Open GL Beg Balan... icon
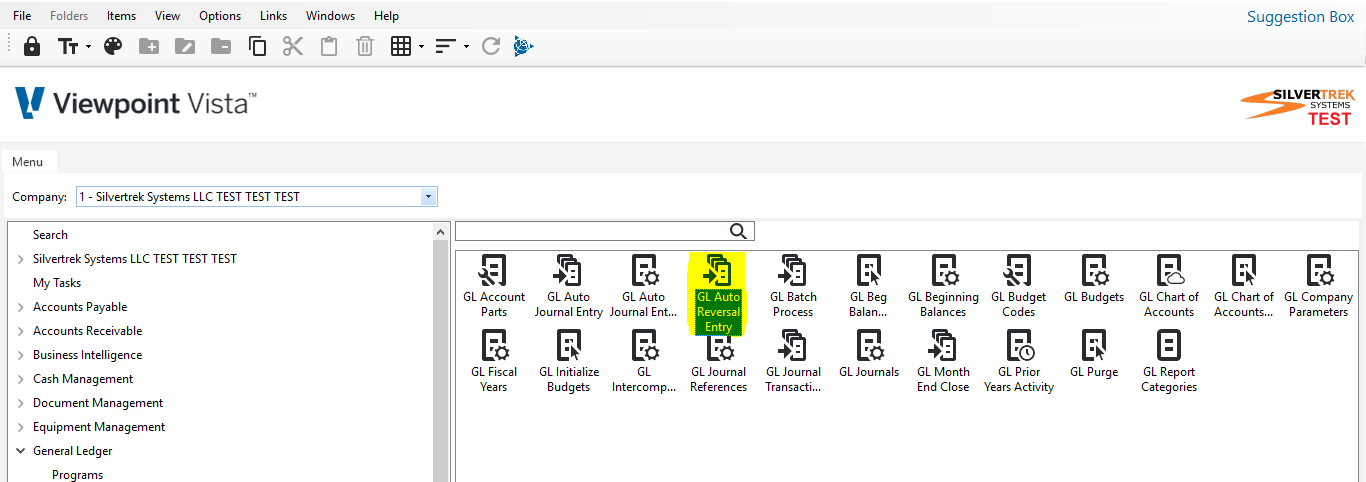Viewport: 1366px width, 482px height. coord(869,286)
